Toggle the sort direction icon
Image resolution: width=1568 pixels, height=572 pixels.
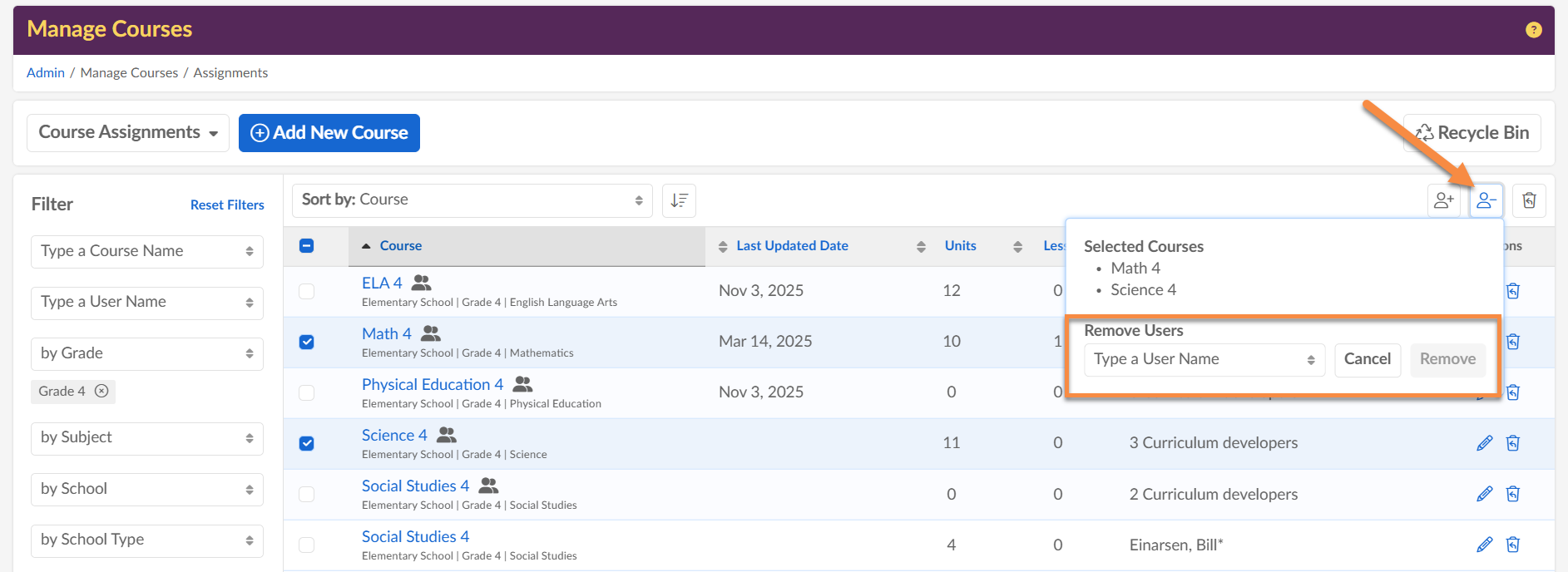pyautogui.click(x=679, y=200)
